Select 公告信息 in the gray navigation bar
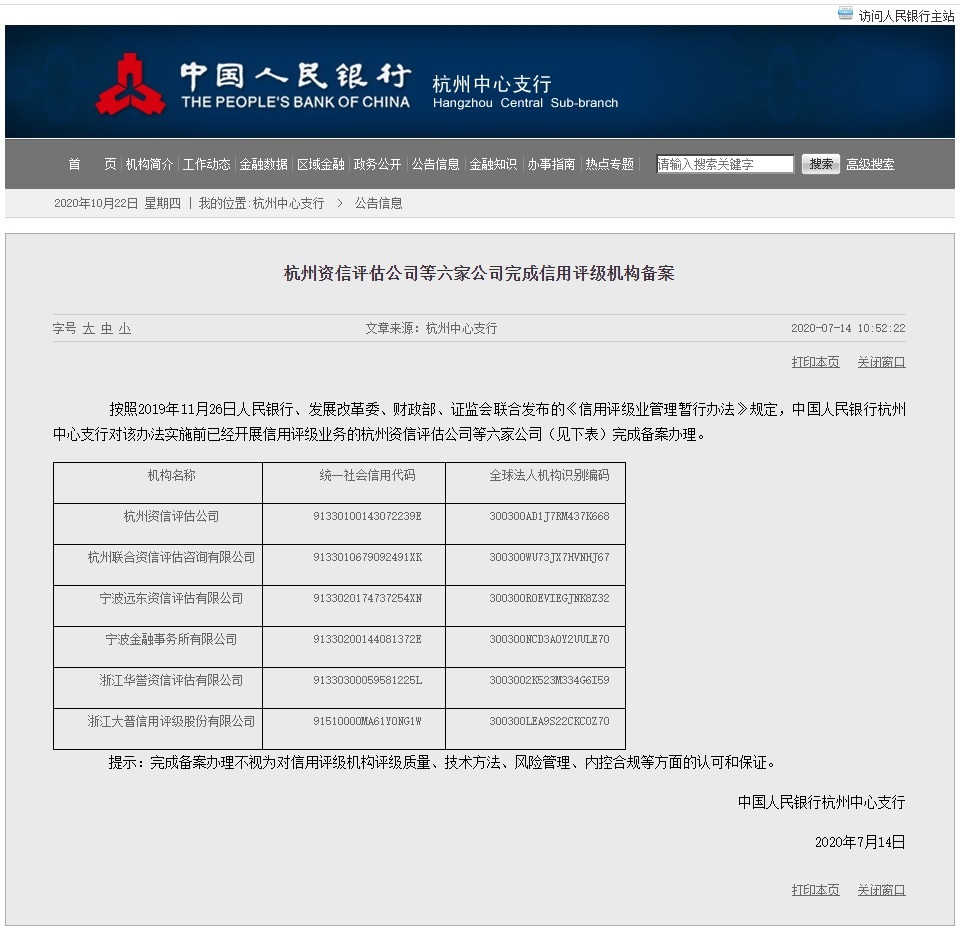This screenshot has height=930, width=960. coord(435,164)
